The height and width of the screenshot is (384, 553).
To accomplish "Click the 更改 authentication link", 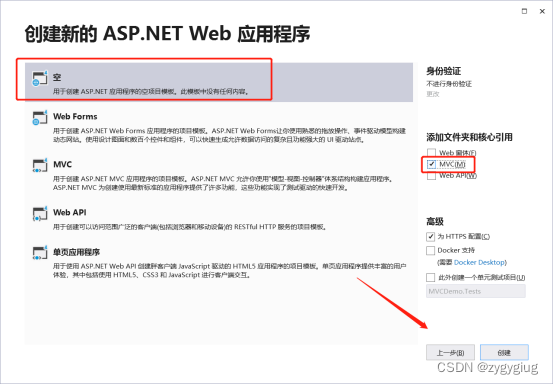I will 433,94.
